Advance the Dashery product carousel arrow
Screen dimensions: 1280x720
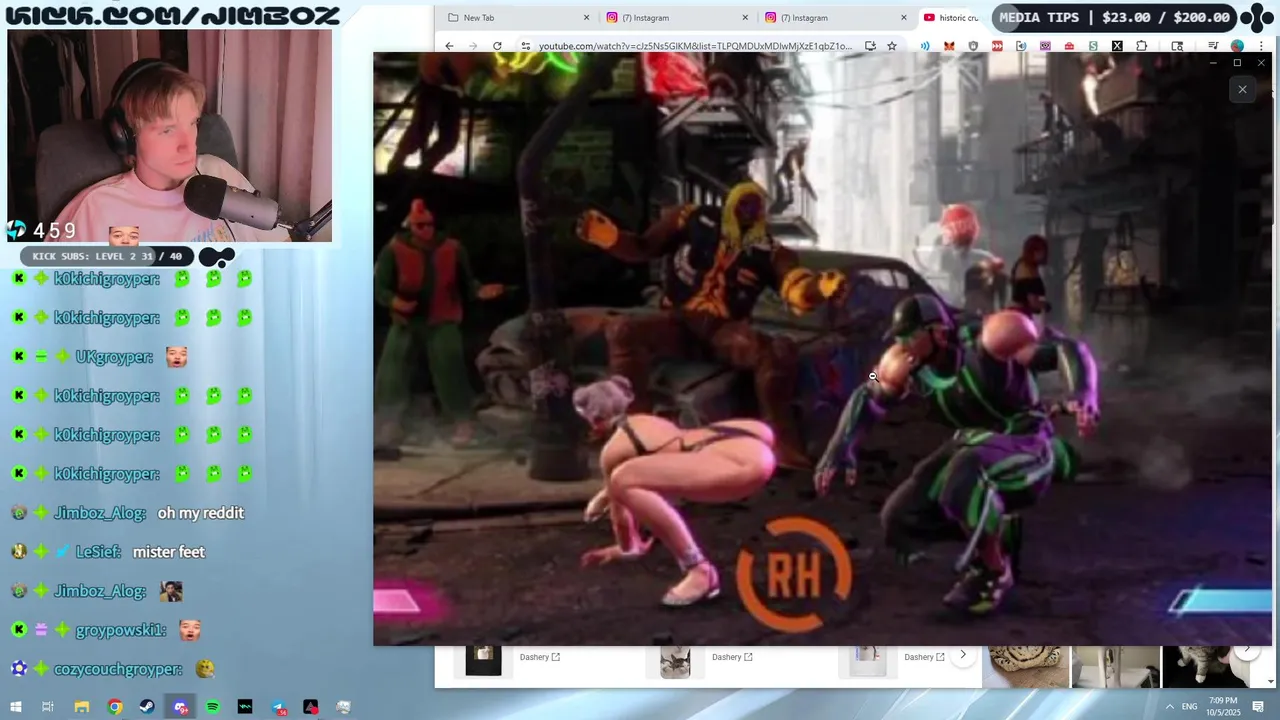962,655
